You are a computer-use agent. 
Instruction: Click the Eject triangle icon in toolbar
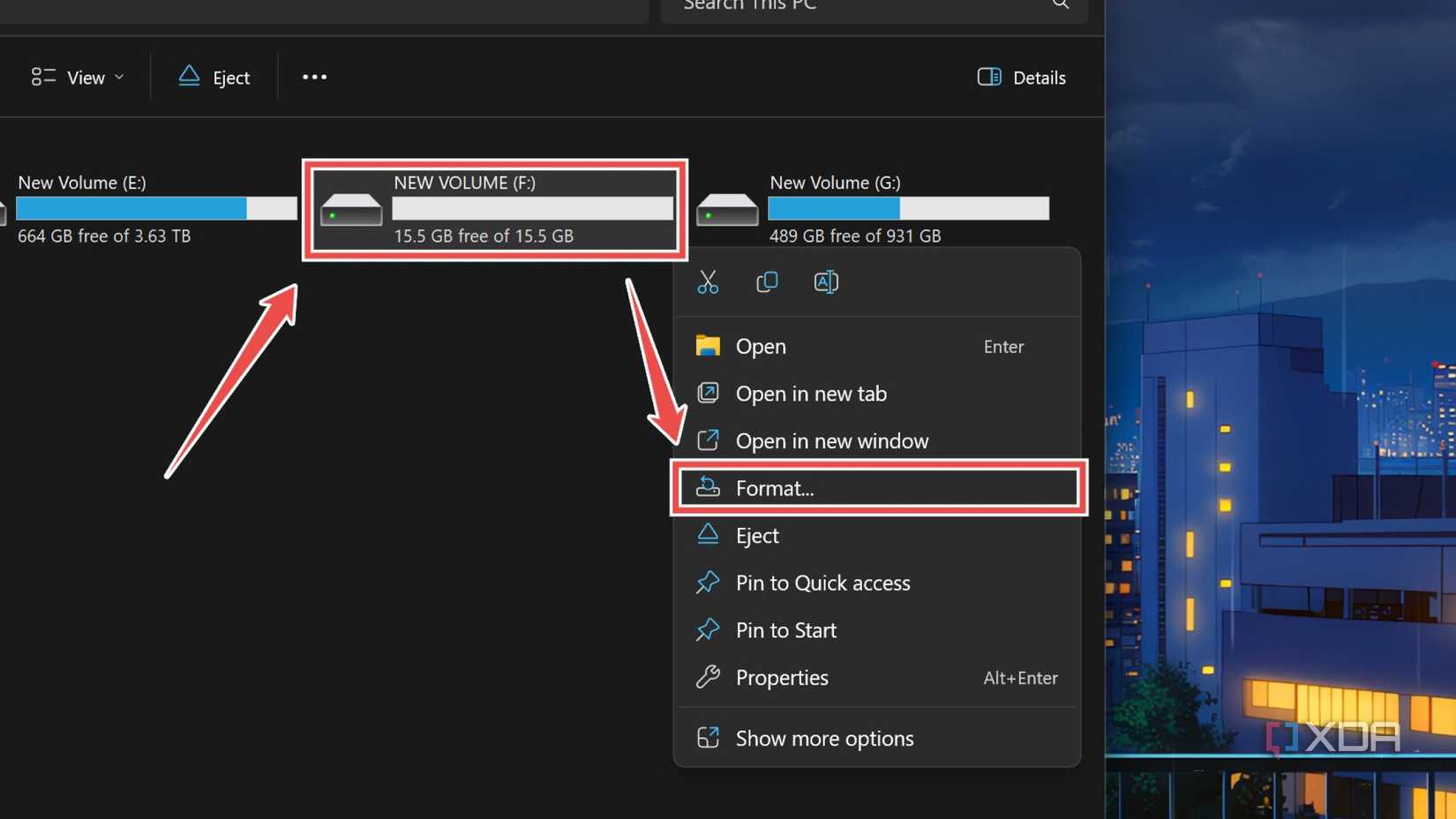(x=189, y=77)
